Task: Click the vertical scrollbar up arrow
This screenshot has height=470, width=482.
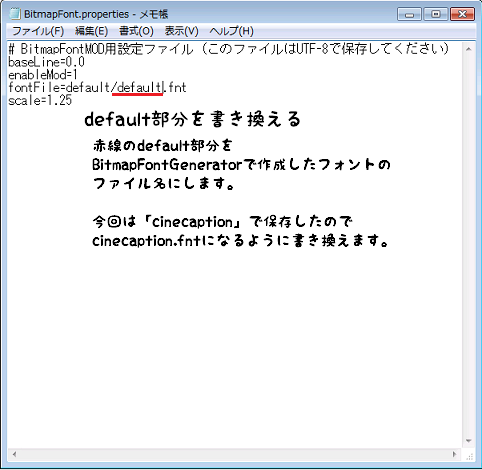Action: coord(468,49)
